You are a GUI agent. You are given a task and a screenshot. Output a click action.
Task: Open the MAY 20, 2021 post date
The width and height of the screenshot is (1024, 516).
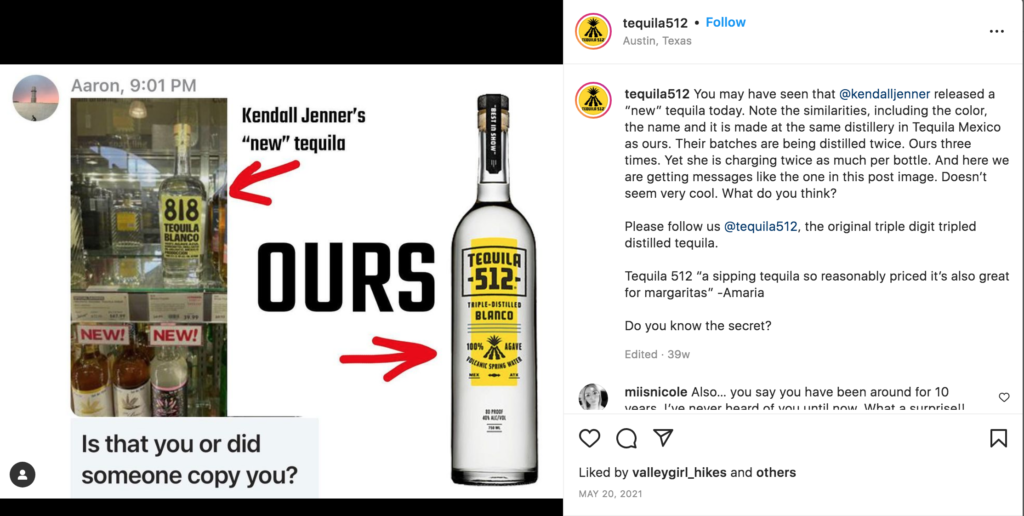[x=610, y=494]
